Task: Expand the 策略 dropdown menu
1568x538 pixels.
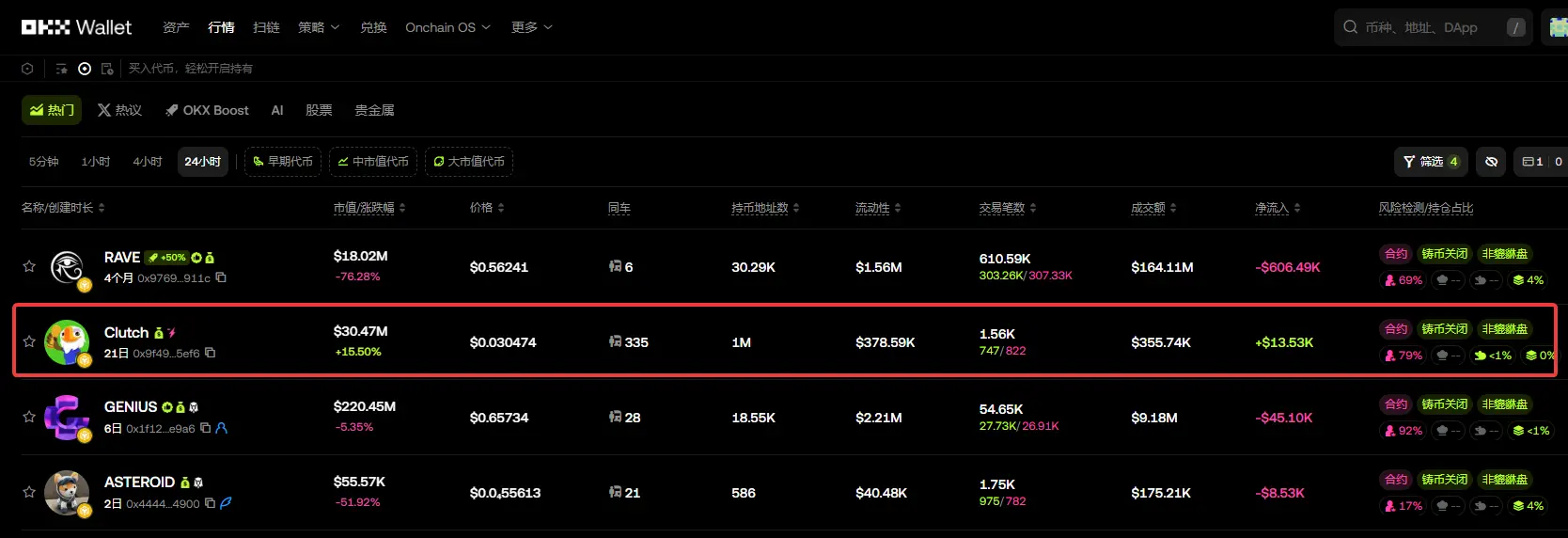Action: coord(319,27)
